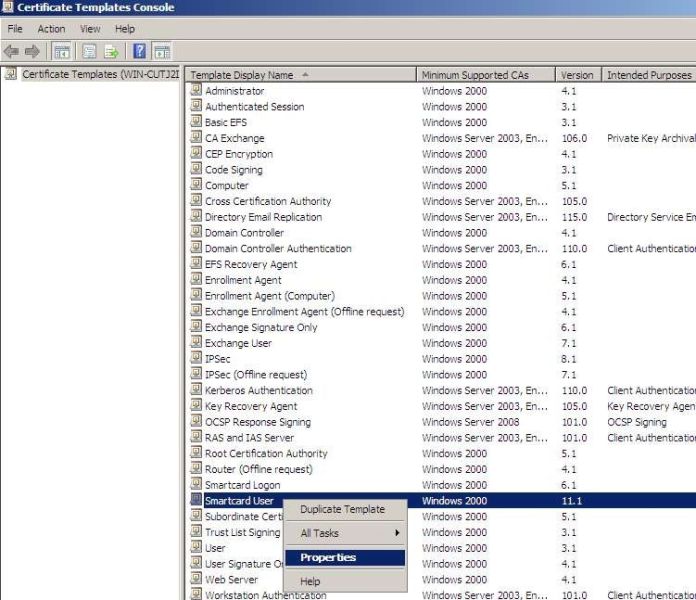Screen dimensions: 696x600
Task: Select the Key Recovery Agent template
Action: point(251,406)
